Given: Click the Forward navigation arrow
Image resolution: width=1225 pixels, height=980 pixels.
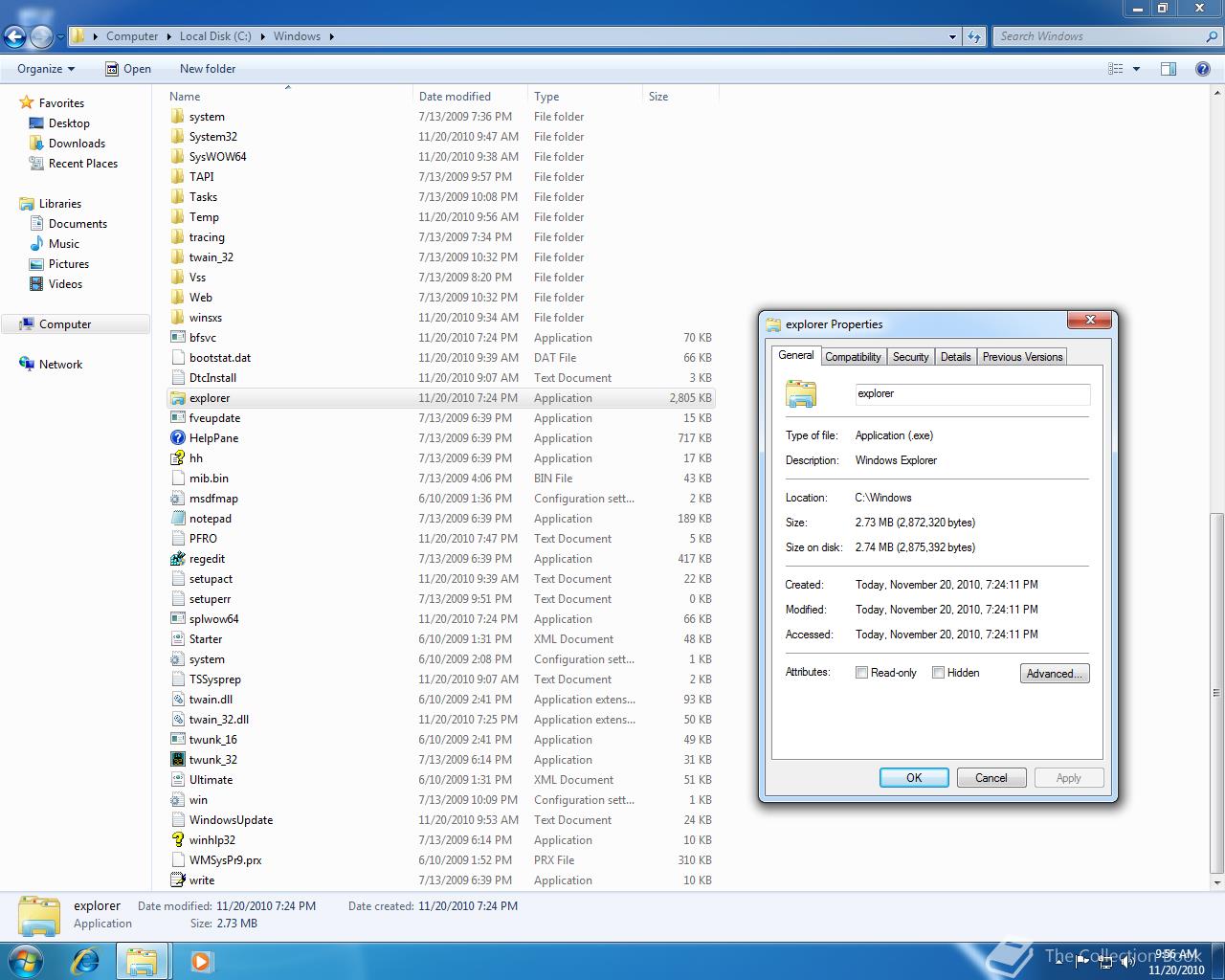Looking at the screenshot, I should 41,36.
